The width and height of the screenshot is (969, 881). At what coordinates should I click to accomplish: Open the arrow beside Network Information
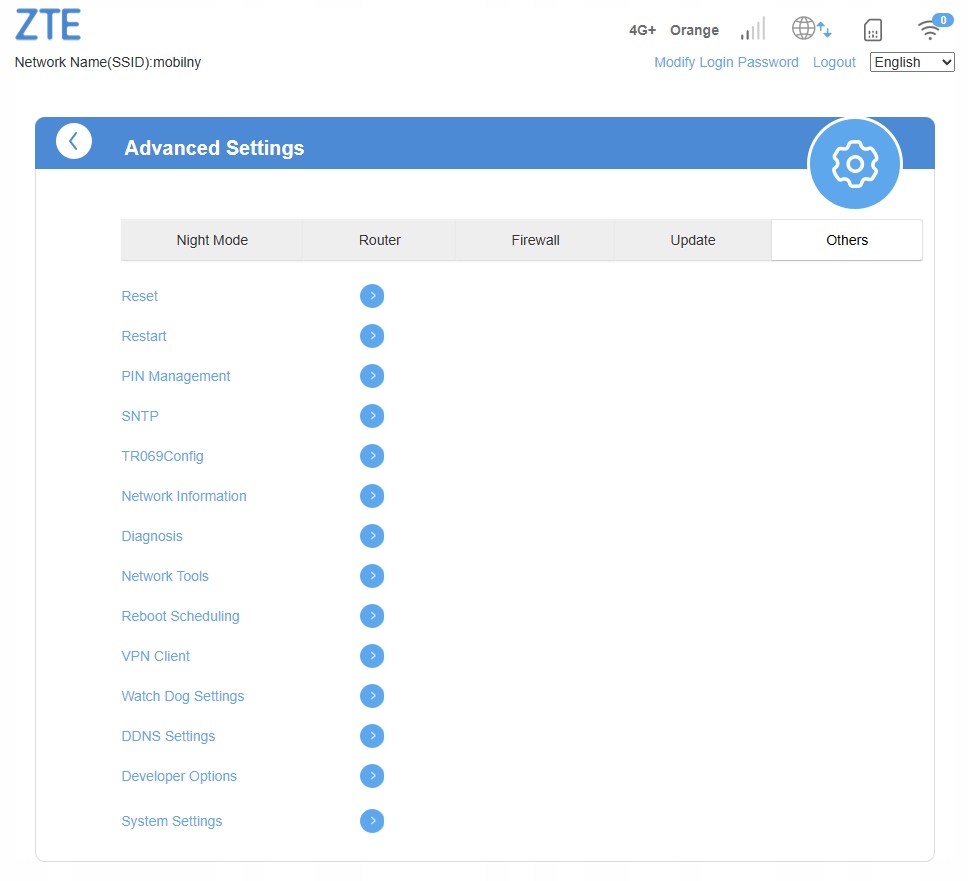click(372, 496)
